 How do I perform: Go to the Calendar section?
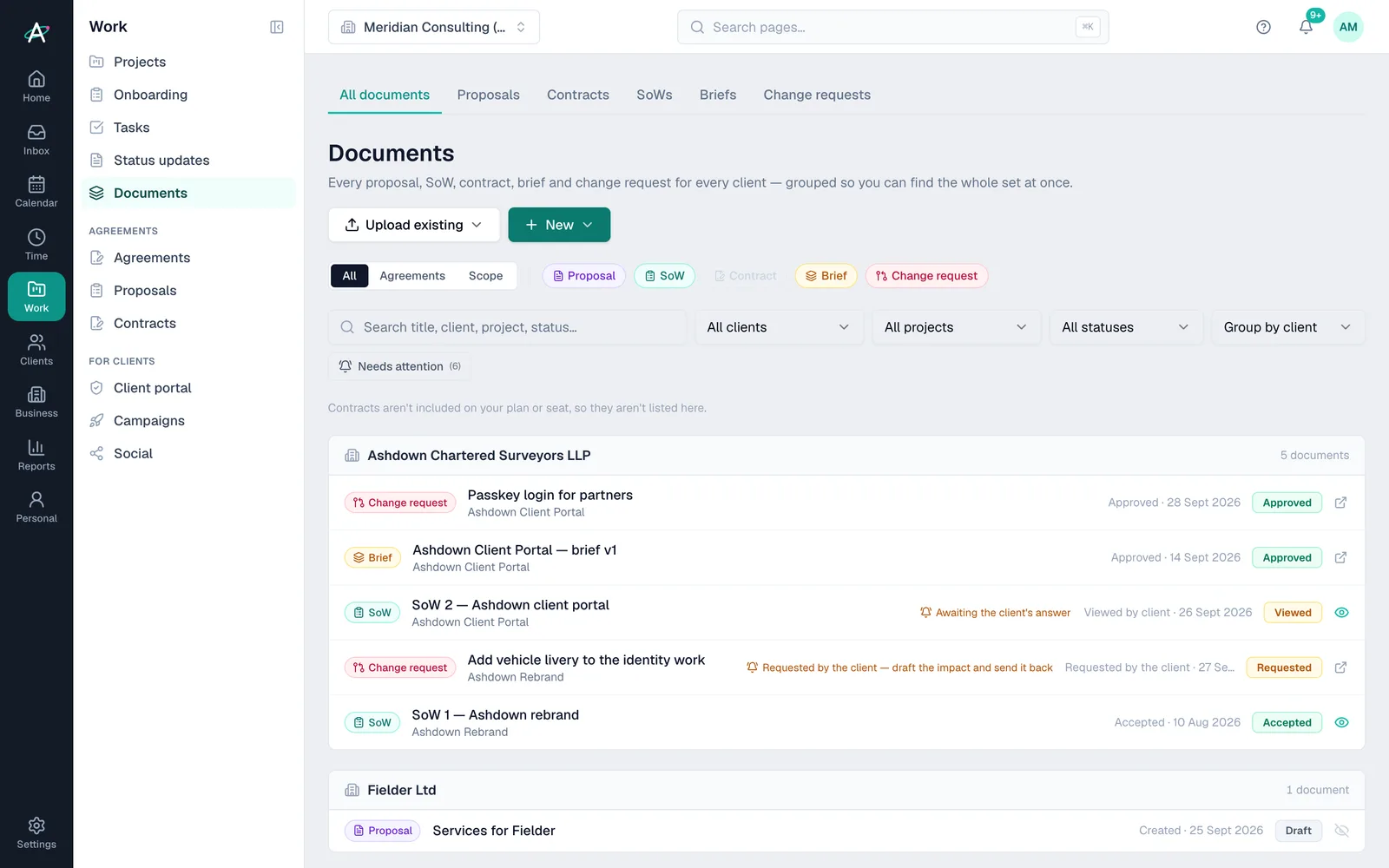(36, 192)
